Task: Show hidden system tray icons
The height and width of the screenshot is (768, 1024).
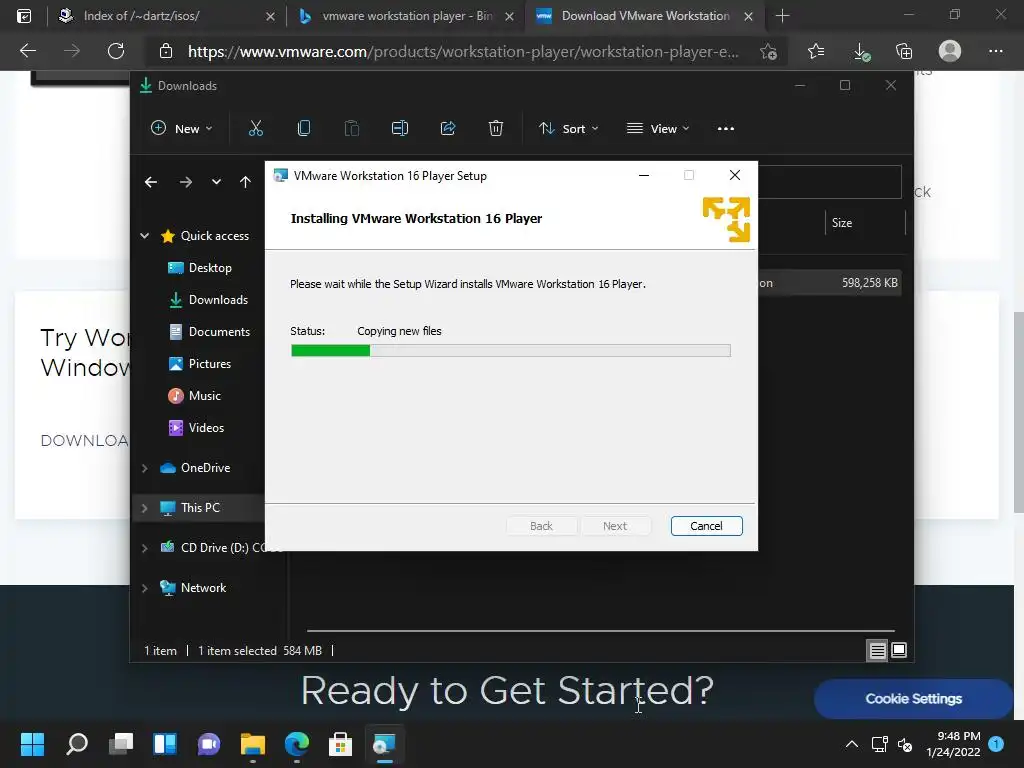Action: click(x=852, y=744)
